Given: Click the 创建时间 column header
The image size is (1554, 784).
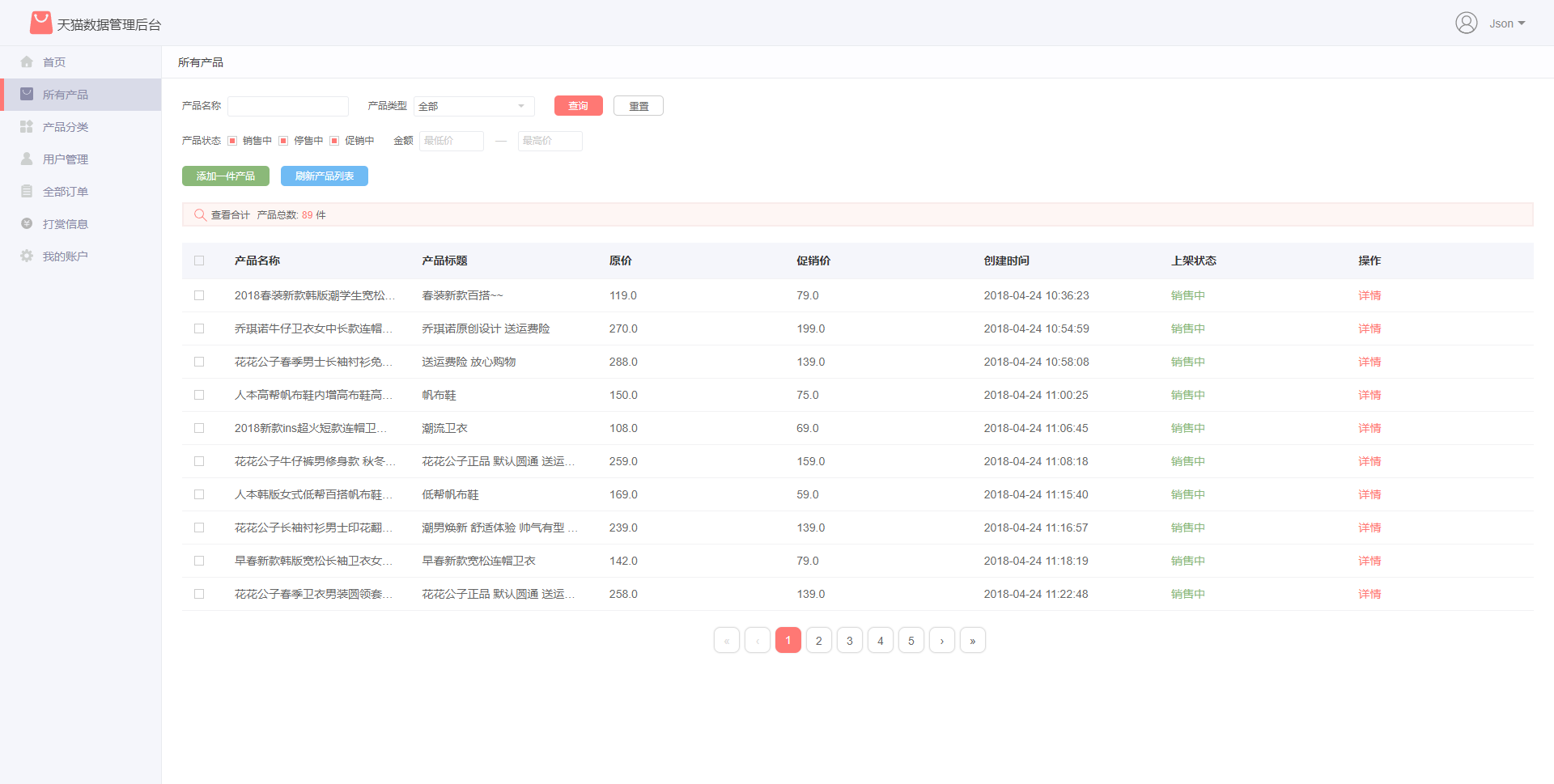Looking at the screenshot, I should pyautogui.click(x=1006, y=261).
